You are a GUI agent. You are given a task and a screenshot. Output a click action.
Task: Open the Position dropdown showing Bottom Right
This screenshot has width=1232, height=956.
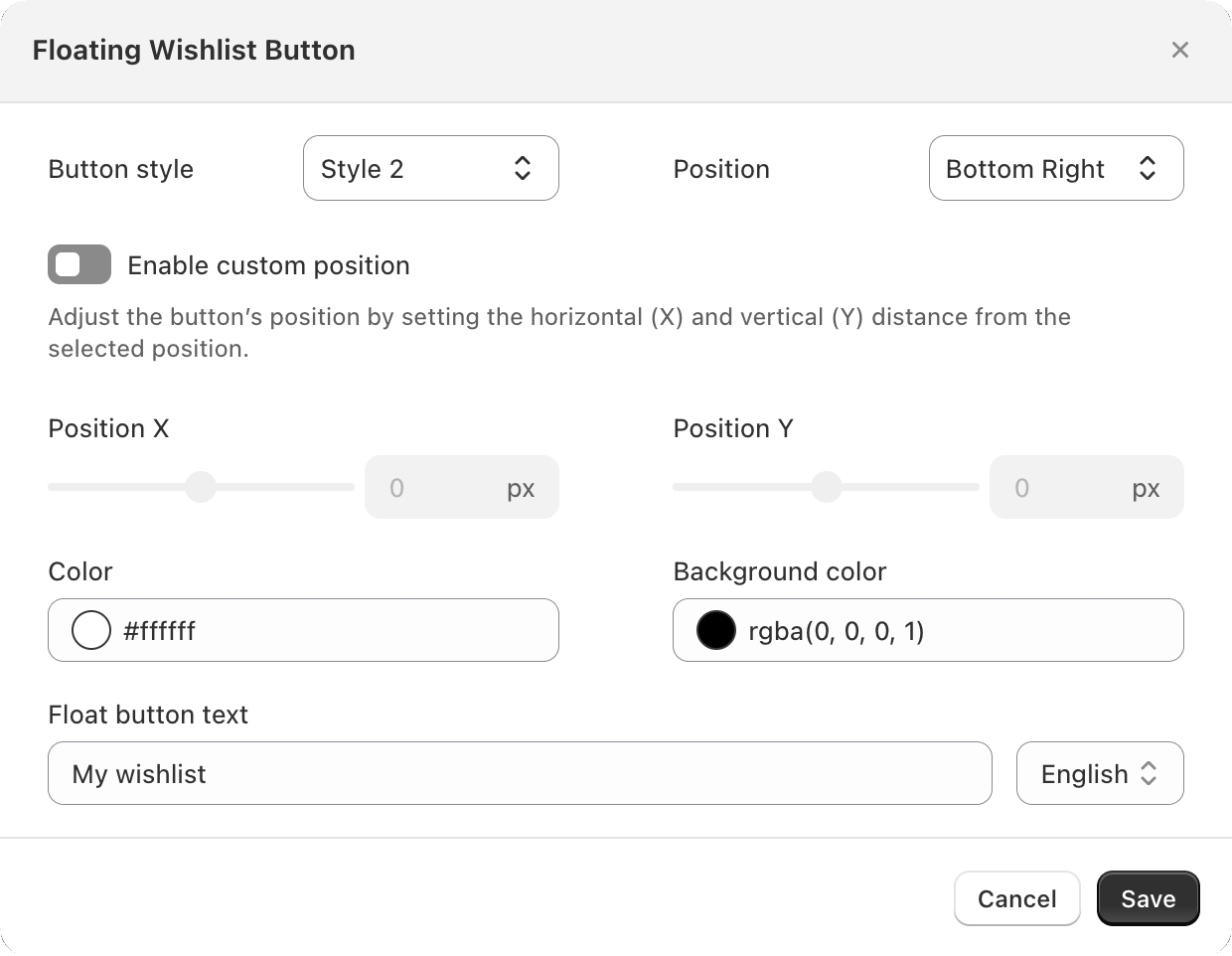(1056, 168)
